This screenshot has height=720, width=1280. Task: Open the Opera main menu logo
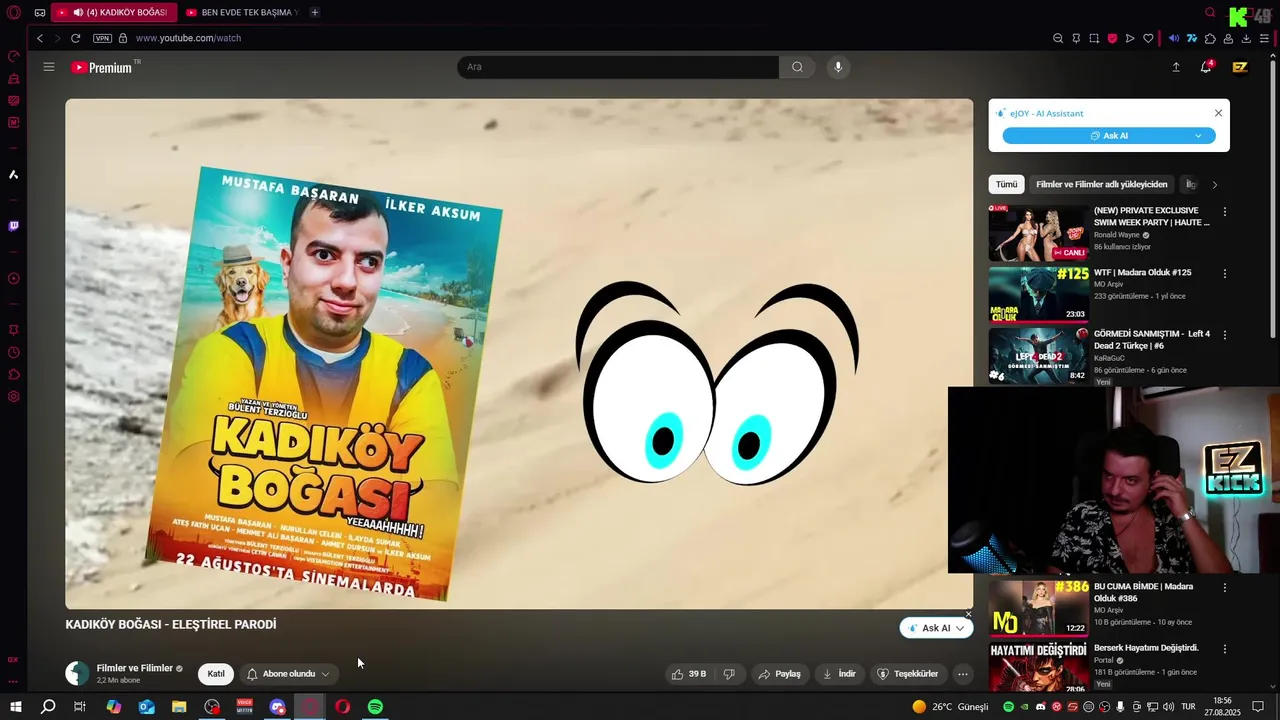pyautogui.click(x=14, y=12)
